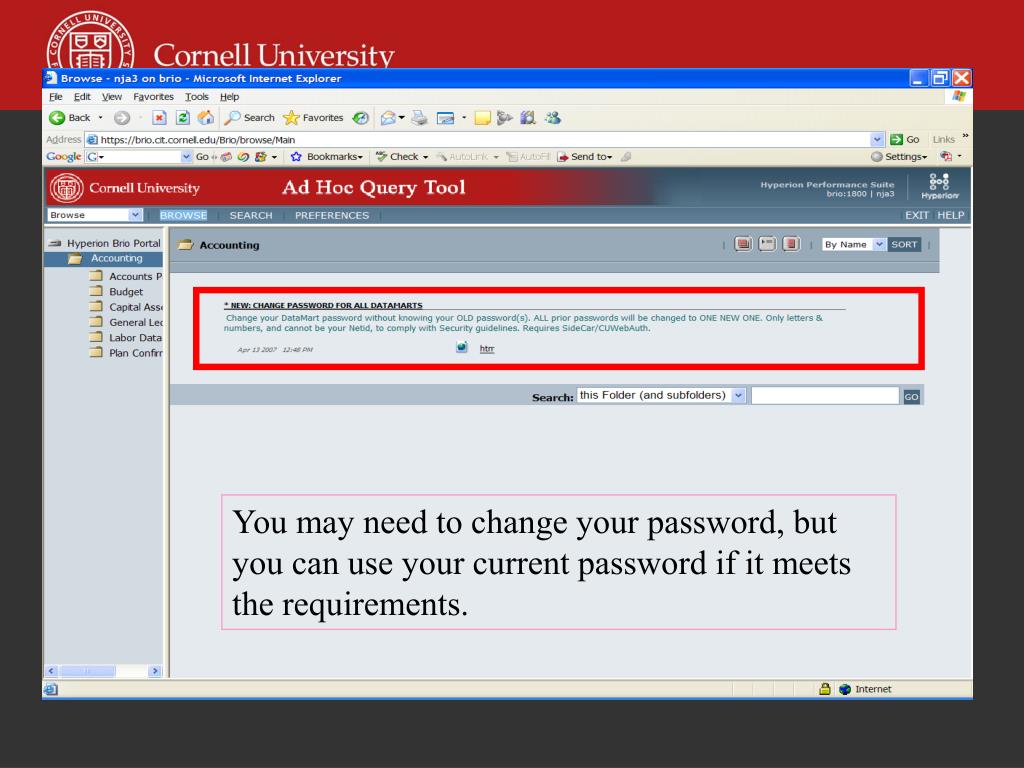The height and width of the screenshot is (768, 1024).
Task: Click the Print icon in toolbar
Action: pyautogui.click(x=419, y=118)
